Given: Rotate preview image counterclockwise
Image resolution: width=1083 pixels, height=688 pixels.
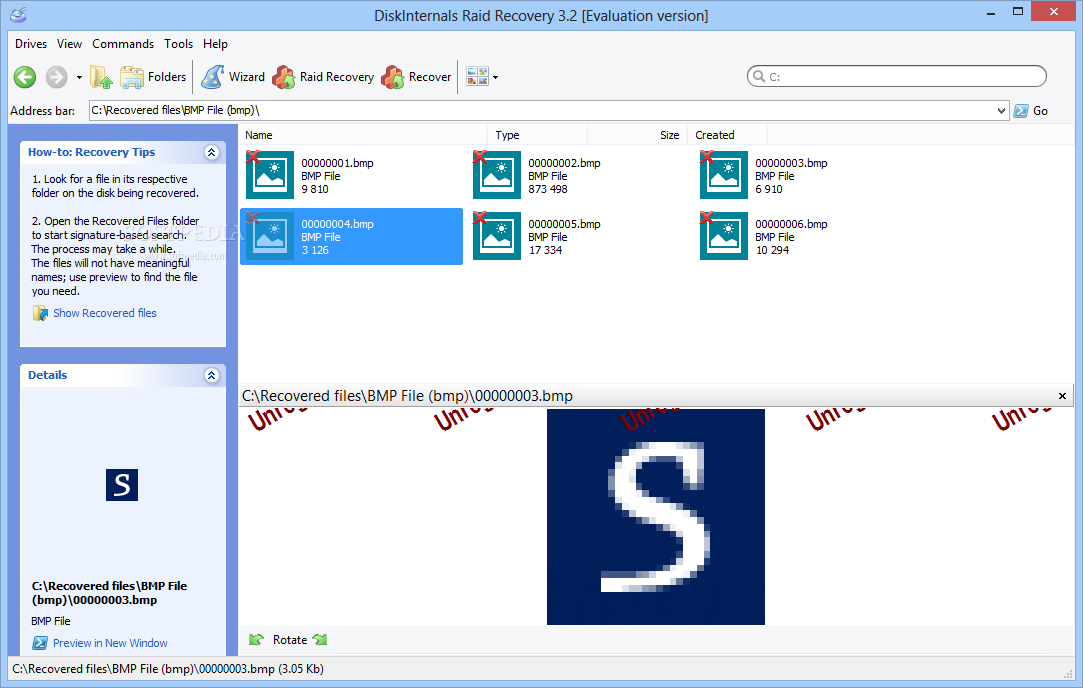Looking at the screenshot, I should (x=256, y=640).
